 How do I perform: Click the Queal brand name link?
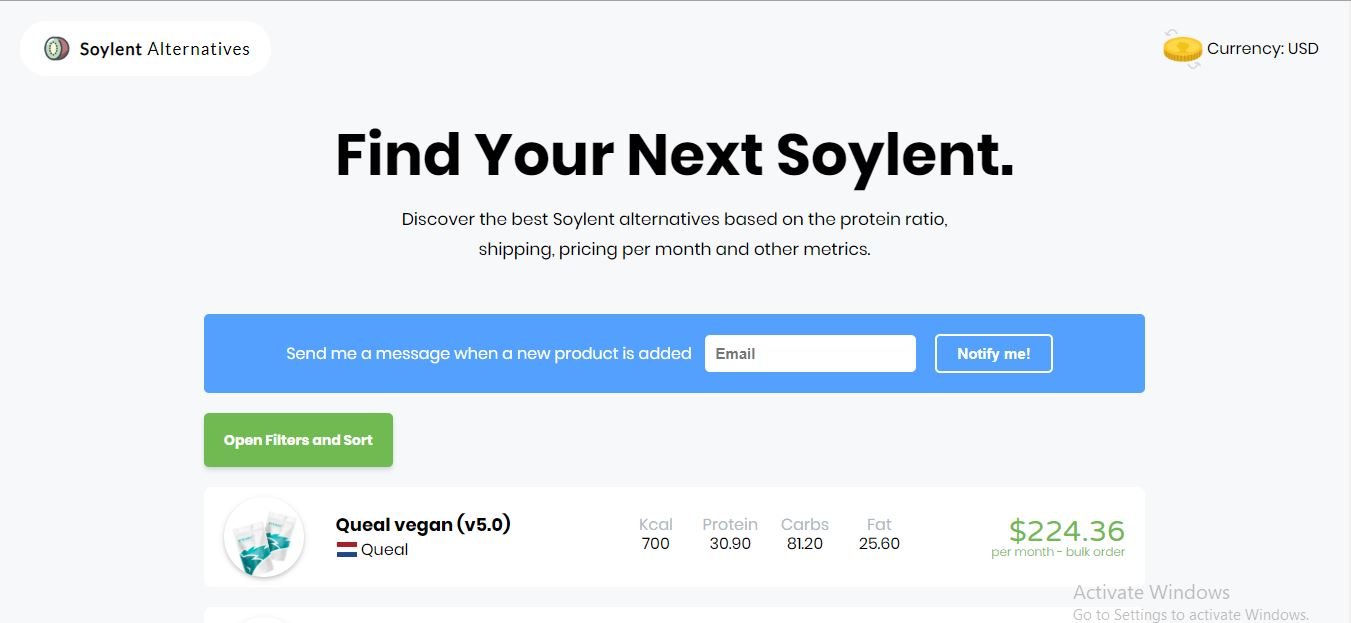pyautogui.click(x=384, y=549)
